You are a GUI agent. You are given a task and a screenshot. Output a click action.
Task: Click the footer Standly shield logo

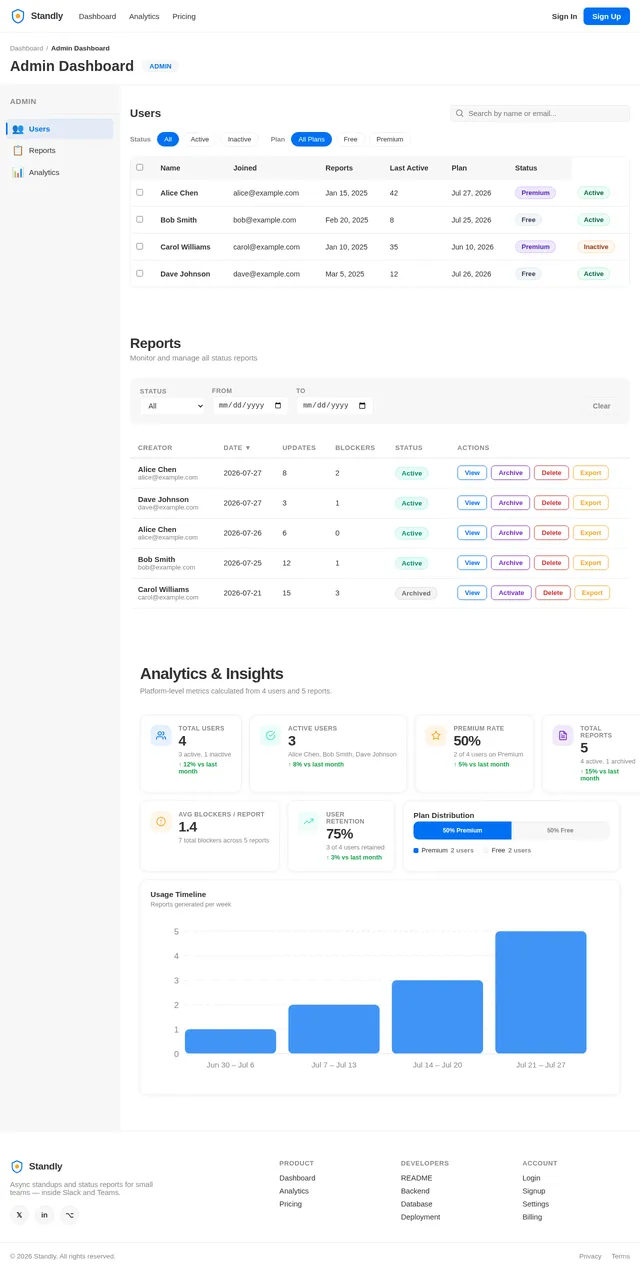(18, 1166)
